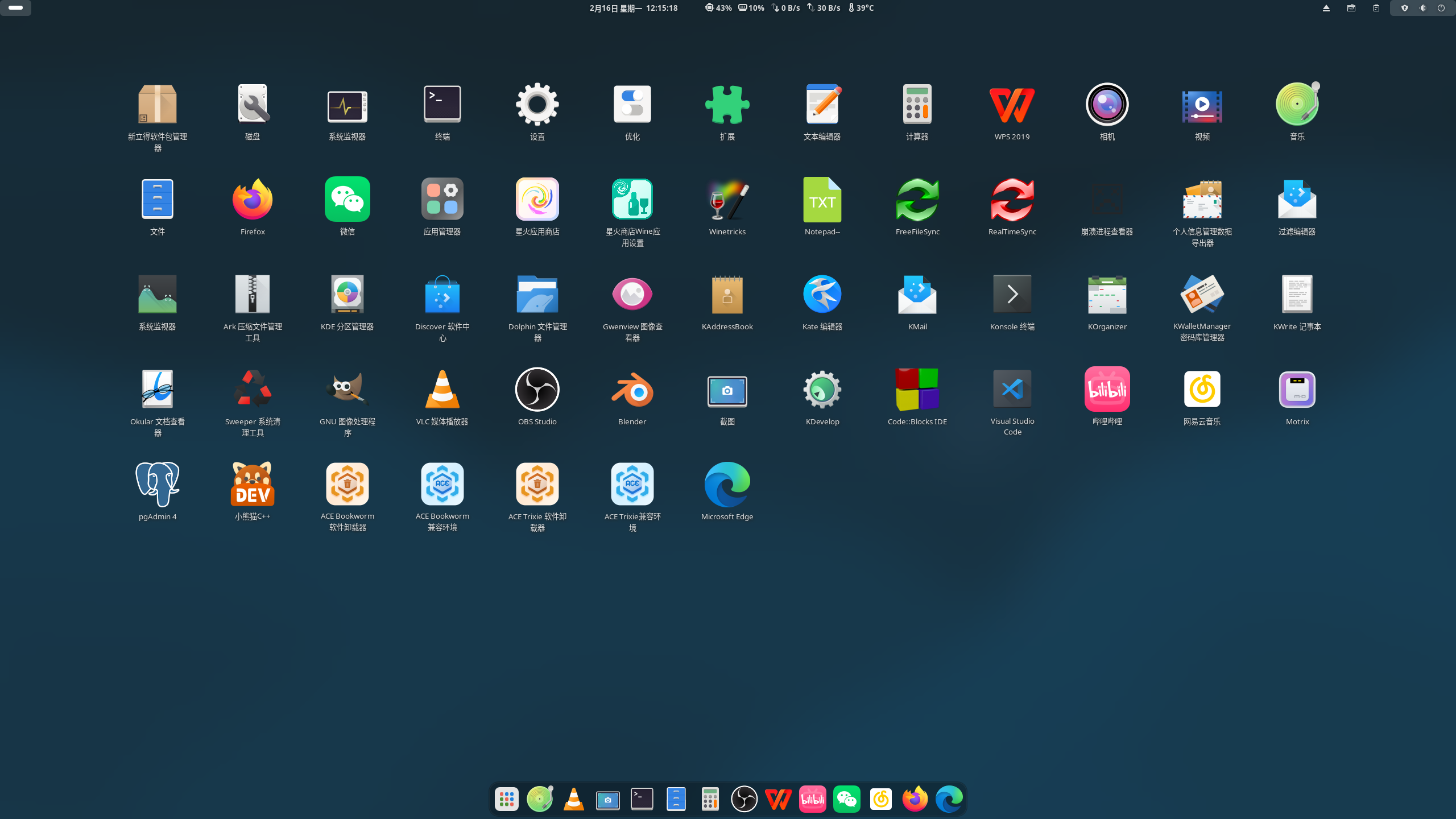Viewport: 1456px width, 819px height.
Task: Open OBS Studio in the app grid
Action: [x=537, y=389]
